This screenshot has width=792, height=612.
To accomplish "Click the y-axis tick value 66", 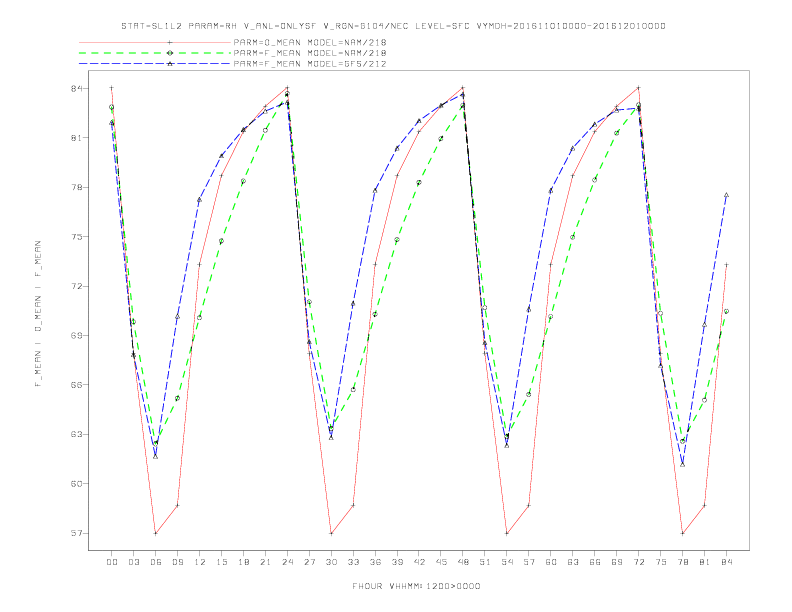I will pos(76,385).
